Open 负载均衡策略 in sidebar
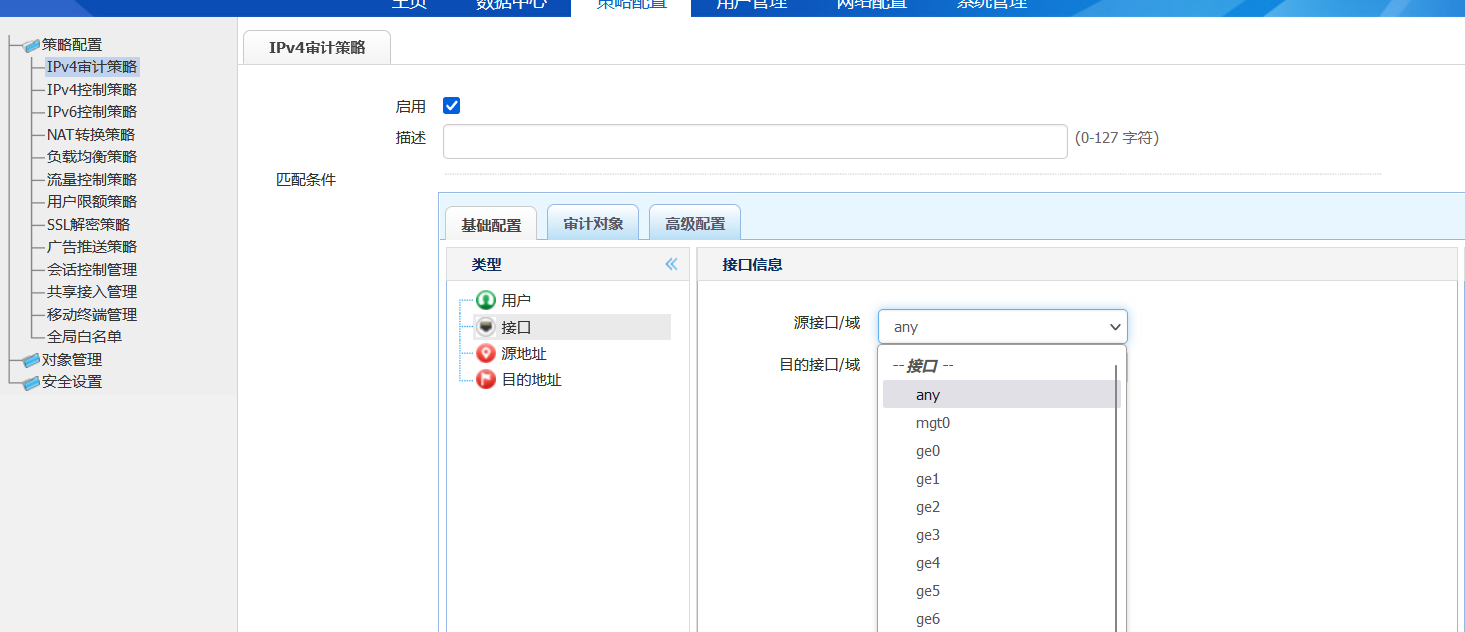 (92, 157)
